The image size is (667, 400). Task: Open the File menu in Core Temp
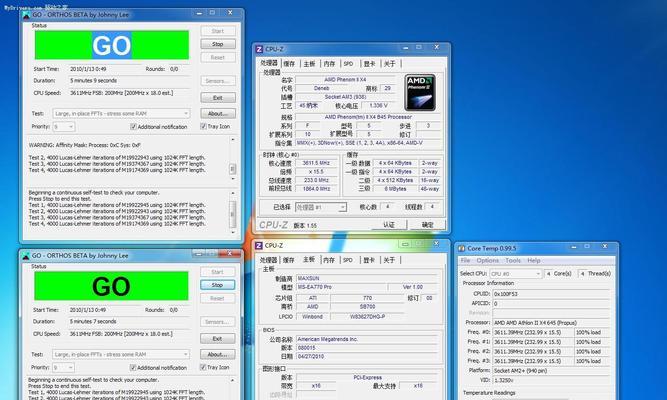[x=465, y=260]
